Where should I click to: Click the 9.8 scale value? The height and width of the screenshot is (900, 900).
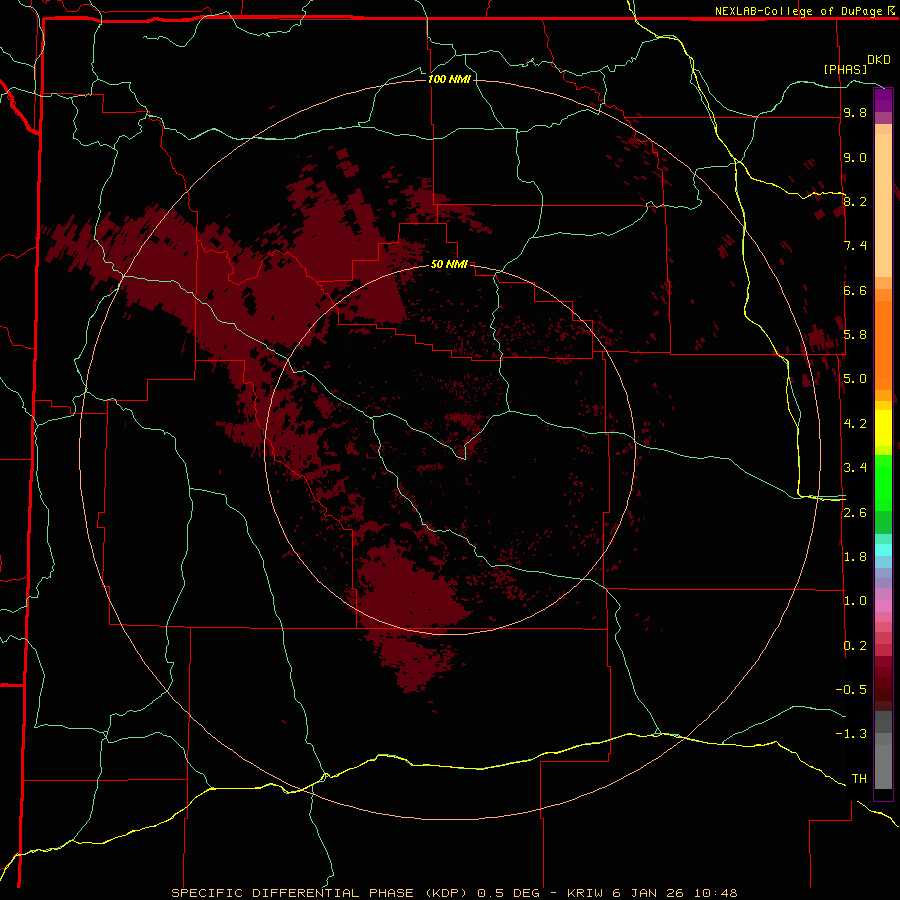855,112
